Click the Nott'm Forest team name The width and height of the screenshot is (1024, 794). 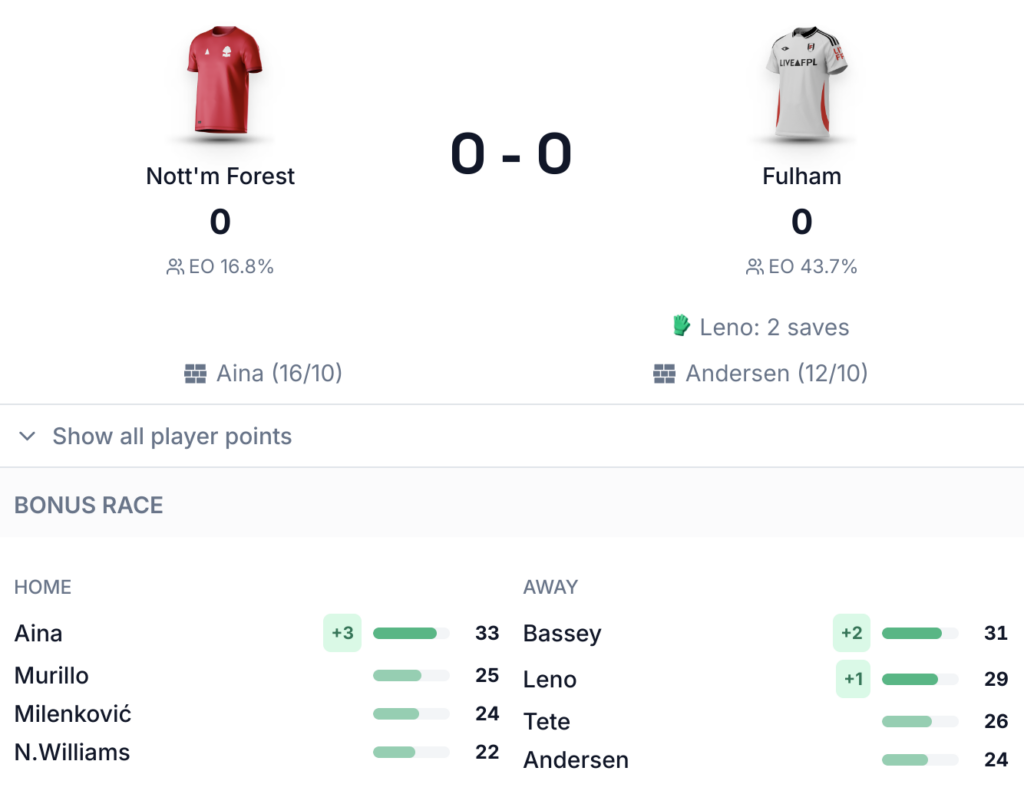click(220, 176)
